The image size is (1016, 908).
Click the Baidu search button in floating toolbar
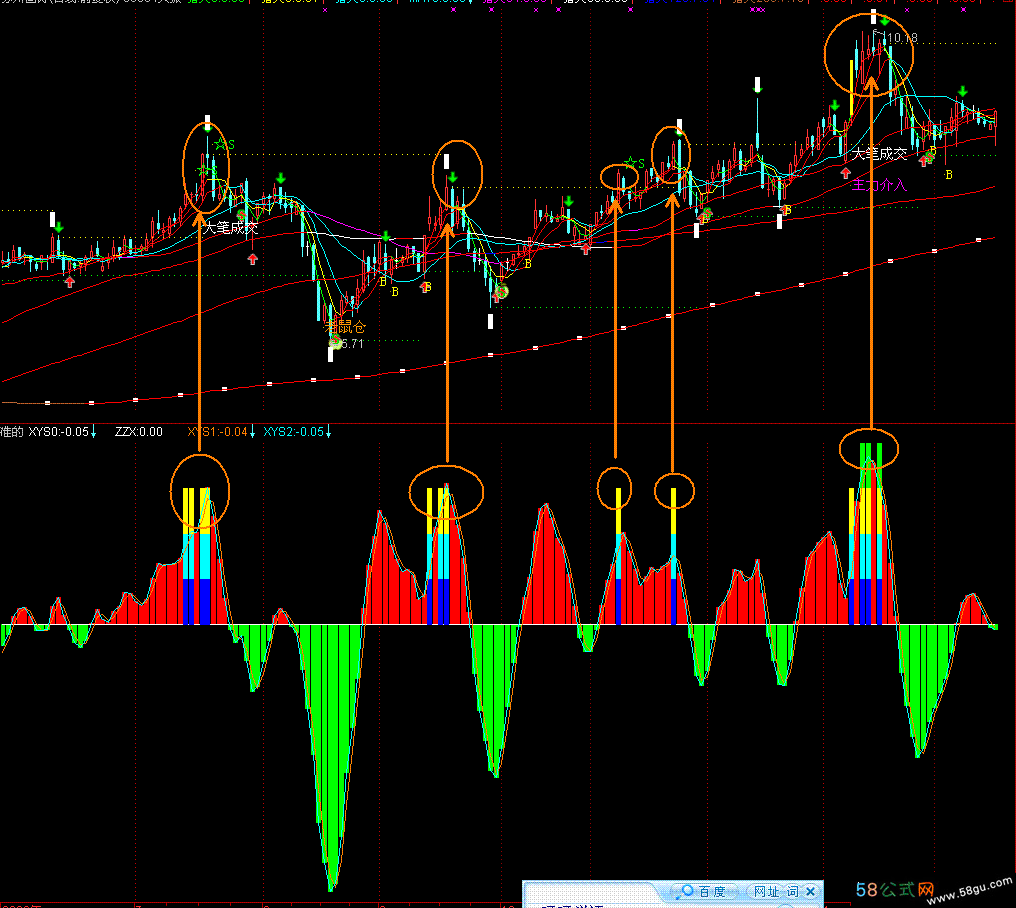704,891
